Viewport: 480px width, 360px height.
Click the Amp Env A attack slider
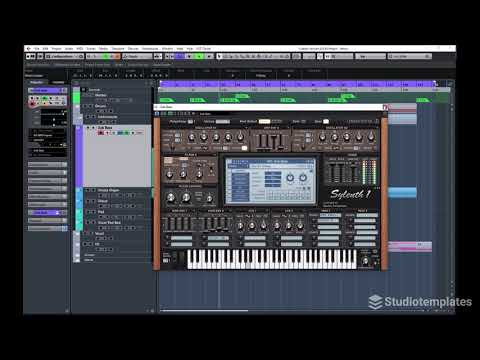pyautogui.click(x=260, y=142)
